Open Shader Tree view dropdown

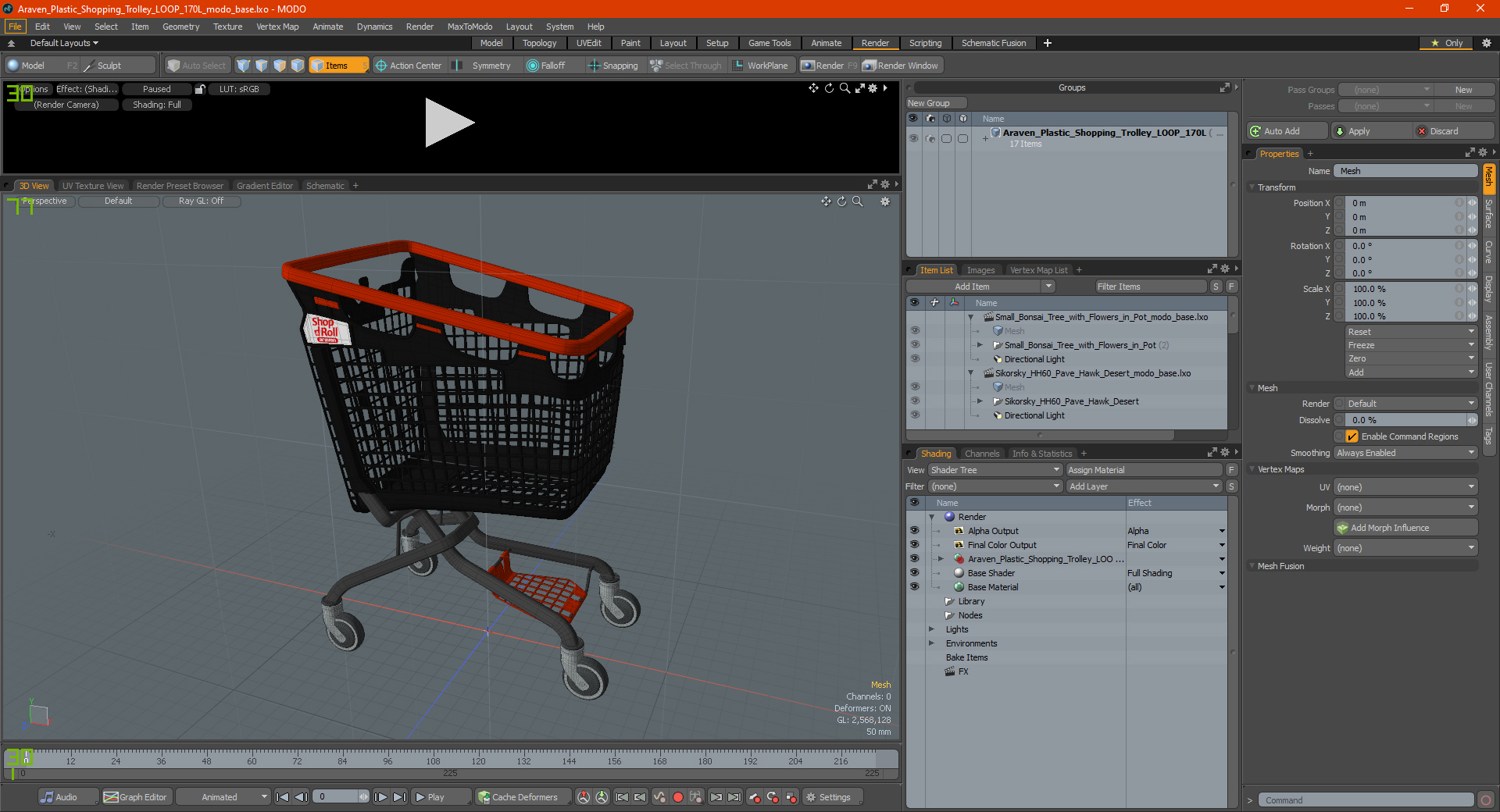click(995, 470)
